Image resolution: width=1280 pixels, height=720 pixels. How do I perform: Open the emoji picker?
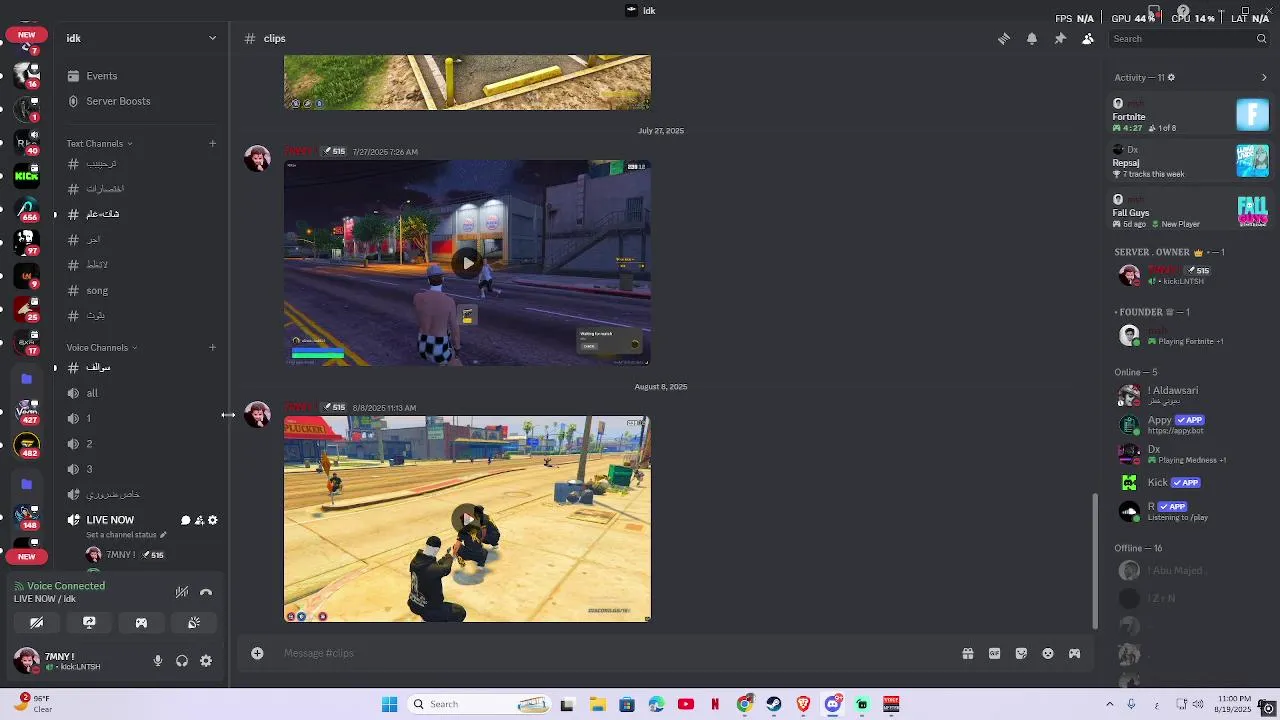[1048, 653]
